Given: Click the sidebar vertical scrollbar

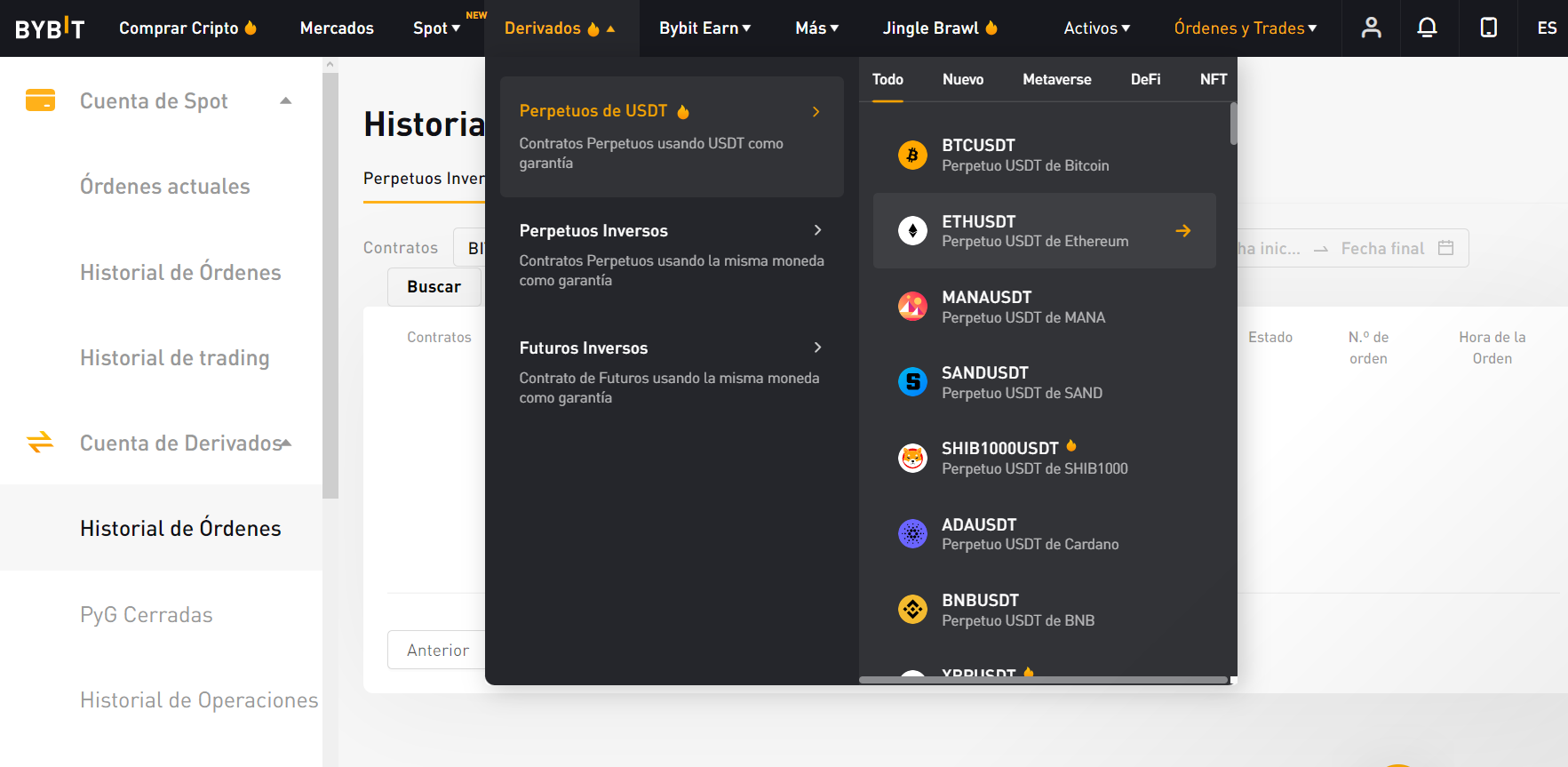Looking at the screenshot, I should [330, 284].
